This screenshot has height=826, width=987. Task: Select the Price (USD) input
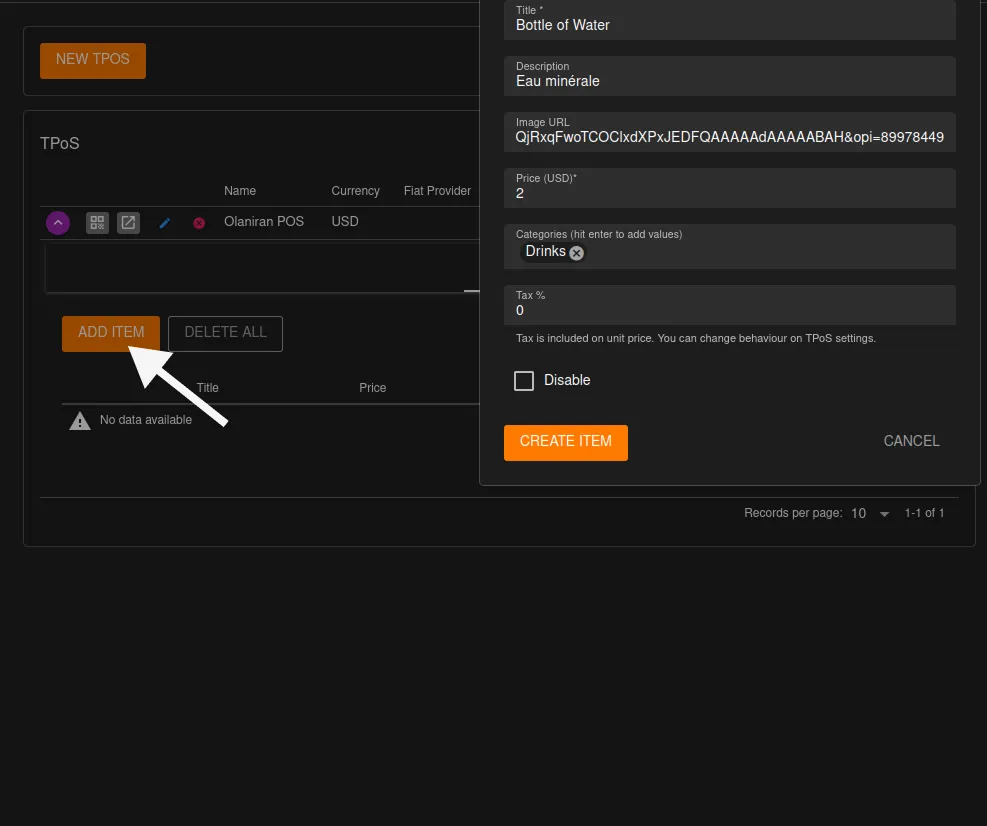pos(729,193)
